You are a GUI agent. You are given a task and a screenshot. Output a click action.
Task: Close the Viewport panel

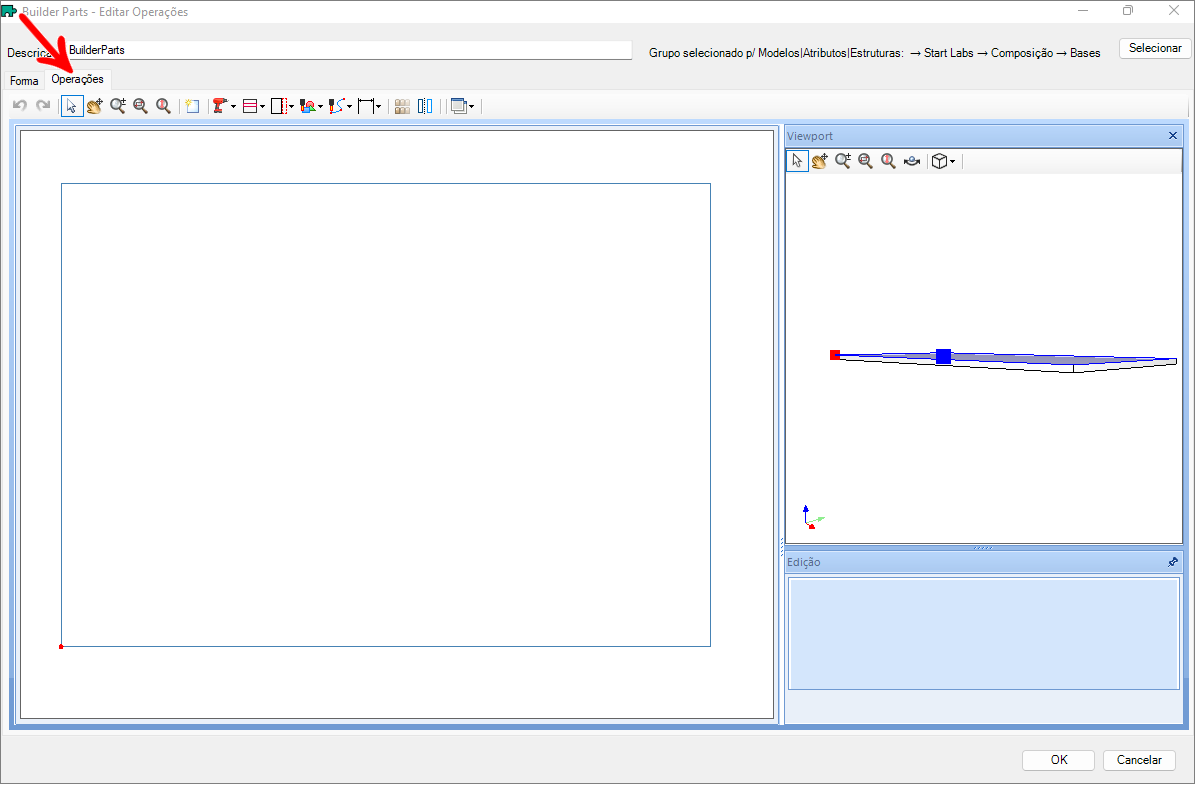coord(1173,135)
